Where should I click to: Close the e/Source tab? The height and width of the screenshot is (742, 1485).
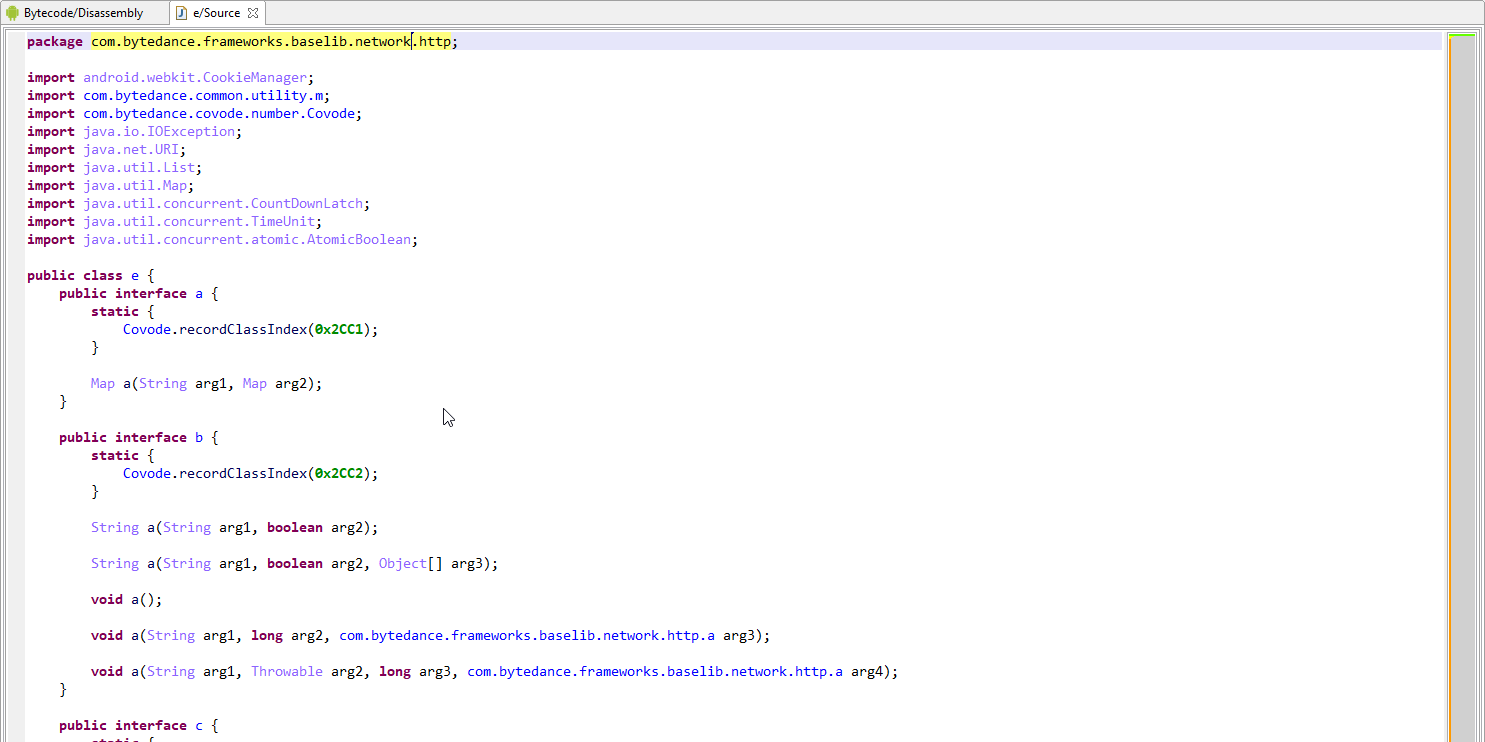click(x=253, y=13)
